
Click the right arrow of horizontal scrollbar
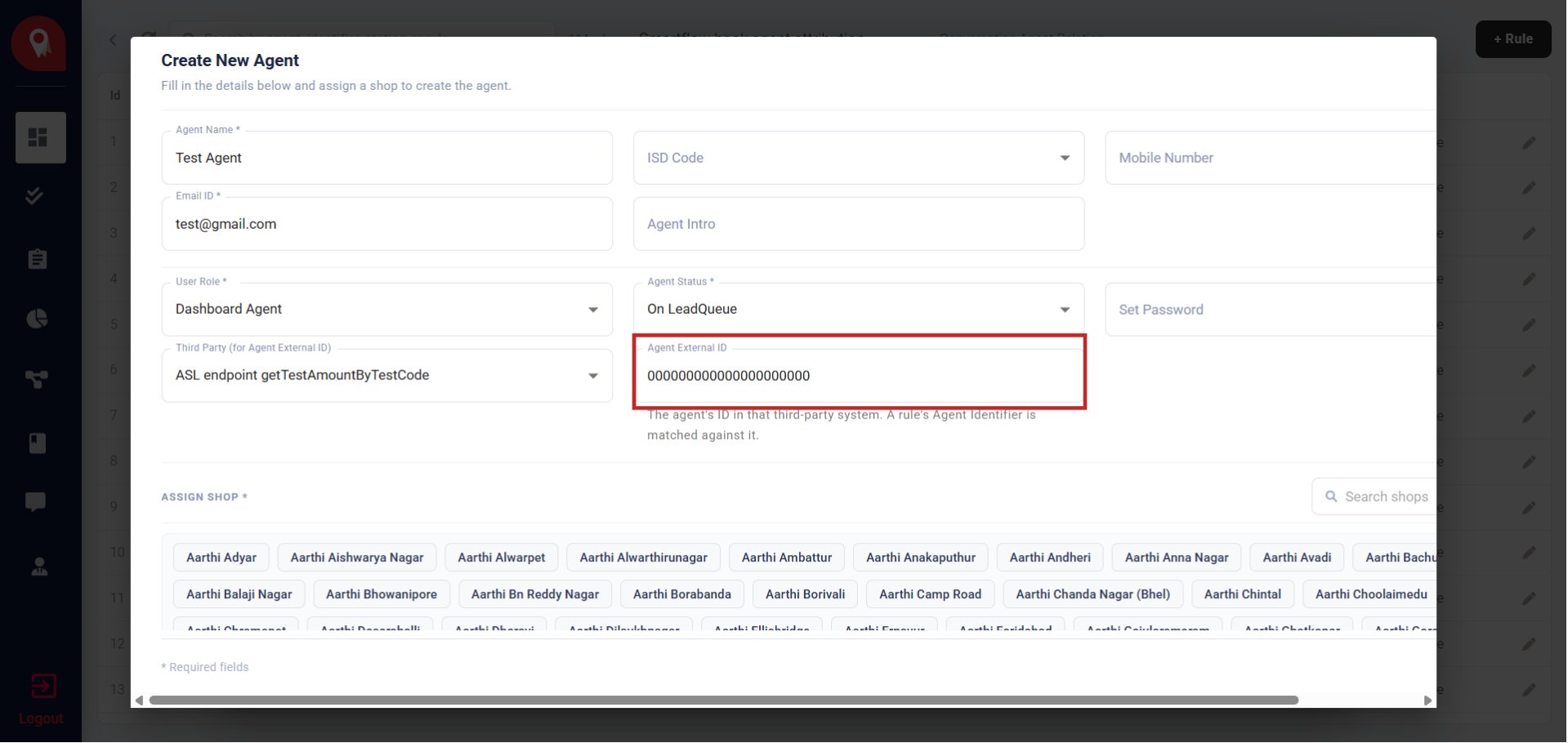pyautogui.click(x=1427, y=700)
